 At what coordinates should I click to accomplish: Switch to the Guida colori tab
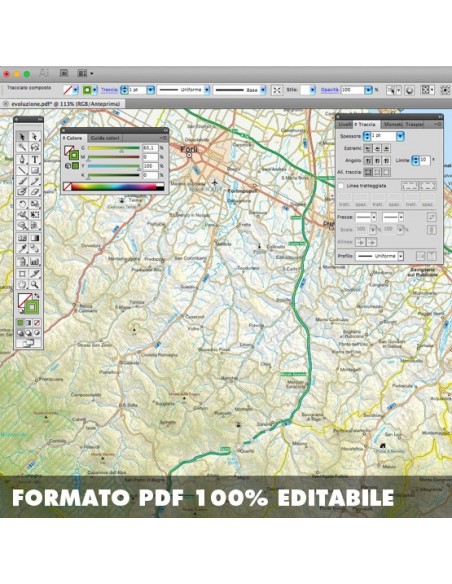pyautogui.click(x=105, y=138)
